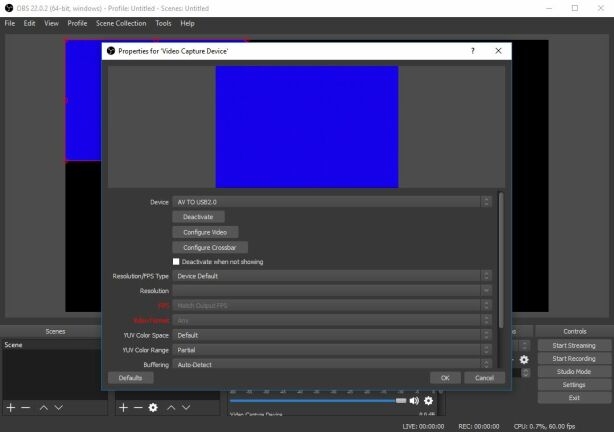The height and width of the screenshot is (432, 614).
Task: Add a new scene with plus icon
Action: (11, 408)
